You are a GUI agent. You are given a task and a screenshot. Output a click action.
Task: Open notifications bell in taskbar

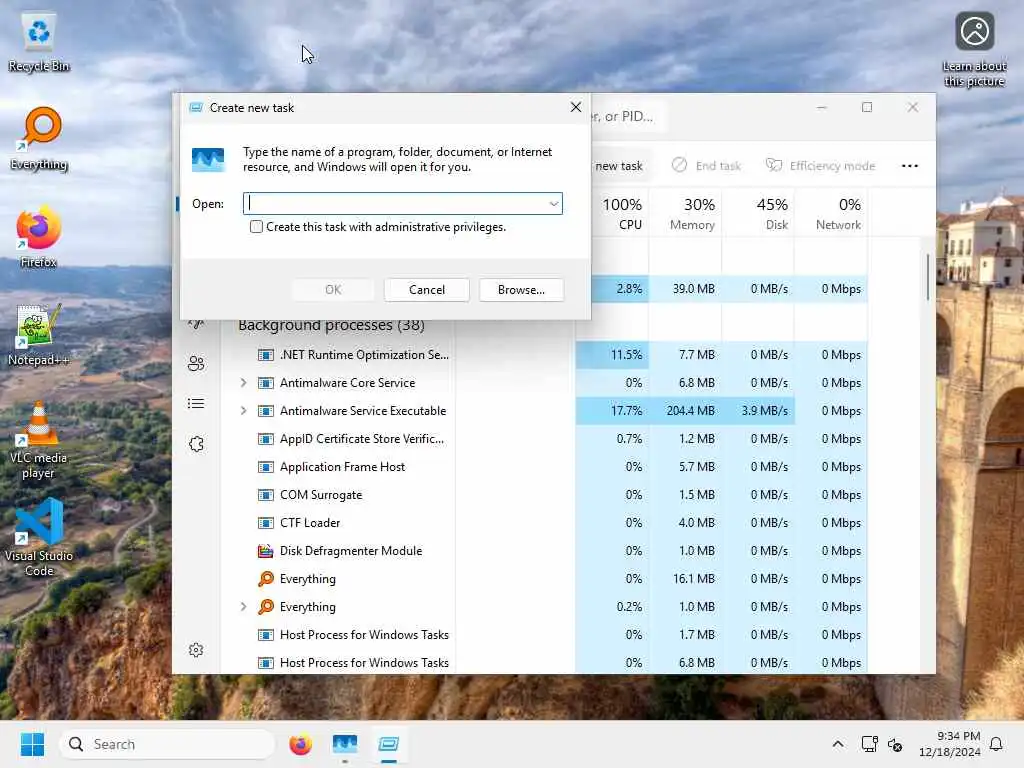(x=996, y=744)
